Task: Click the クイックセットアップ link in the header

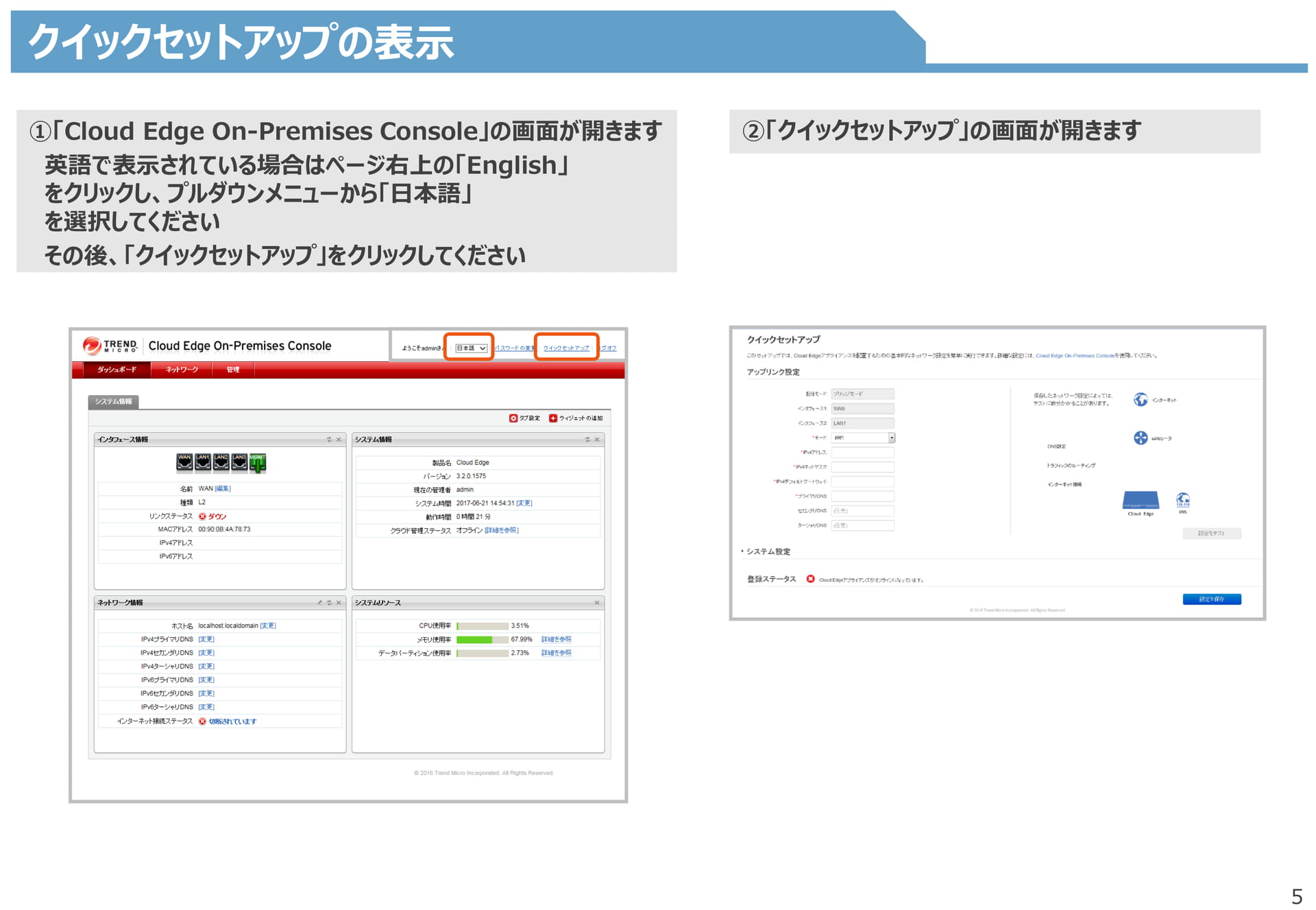Action: coord(566,348)
